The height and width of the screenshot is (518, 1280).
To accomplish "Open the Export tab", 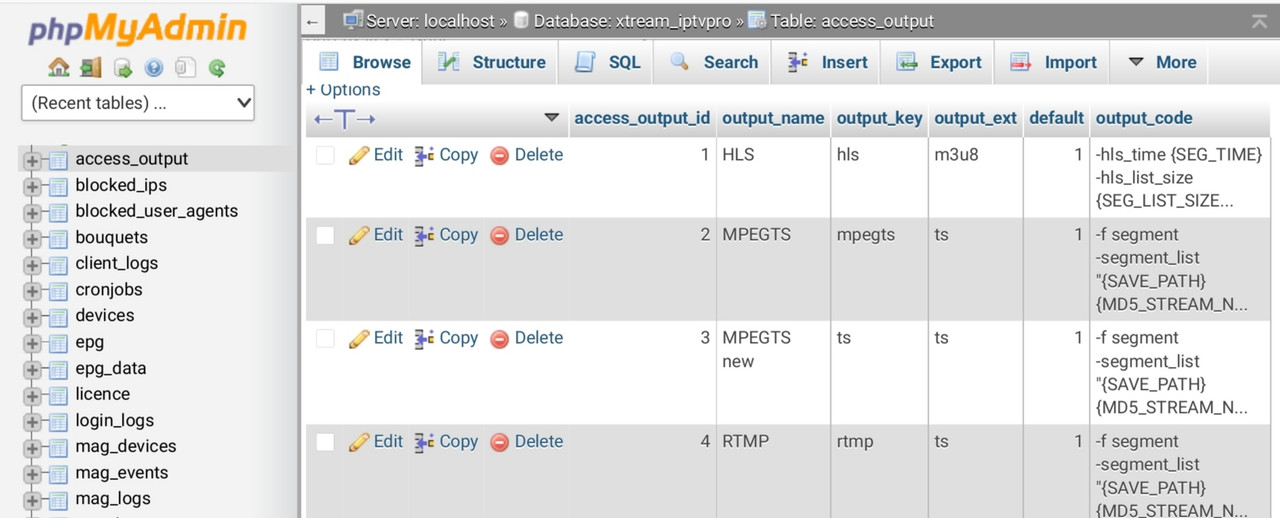I will tap(939, 62).
